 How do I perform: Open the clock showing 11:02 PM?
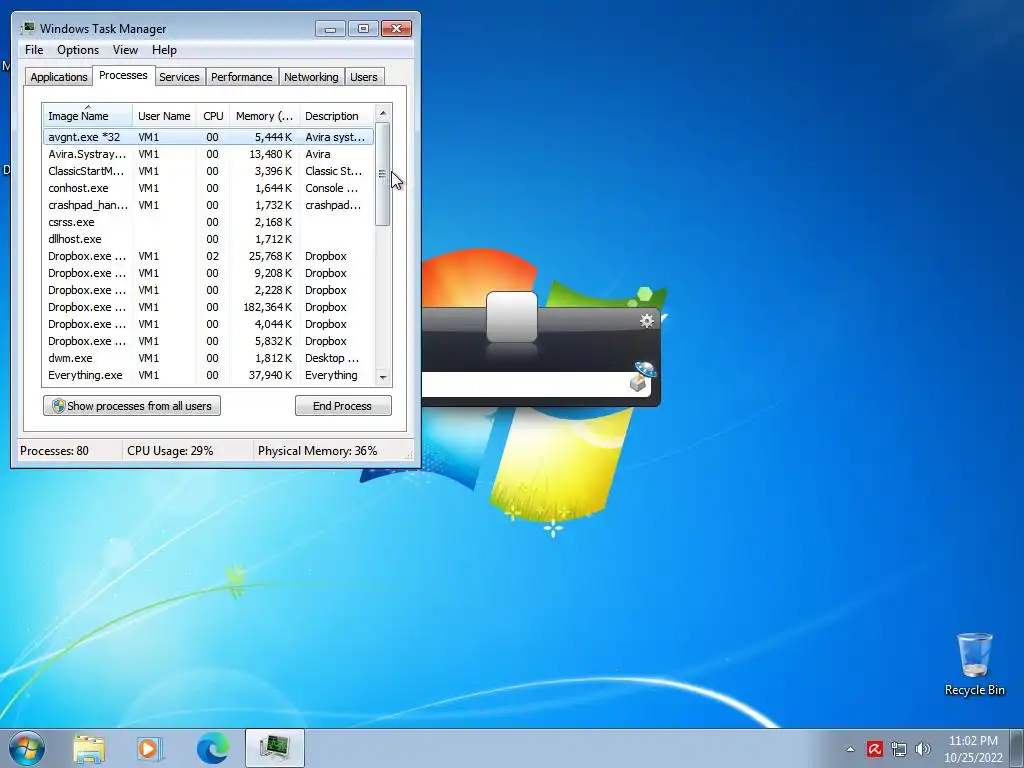point(973,741)
